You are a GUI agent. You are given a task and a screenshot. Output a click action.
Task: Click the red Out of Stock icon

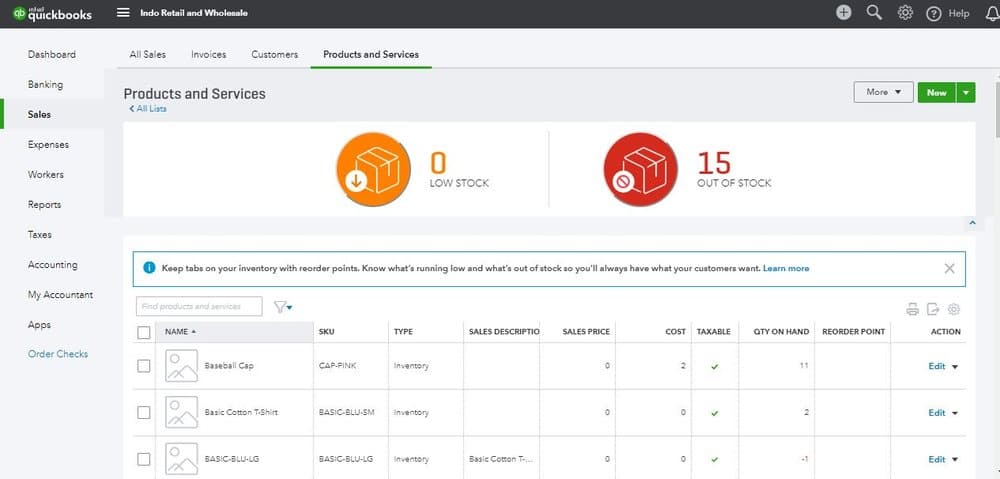[640, 170]
